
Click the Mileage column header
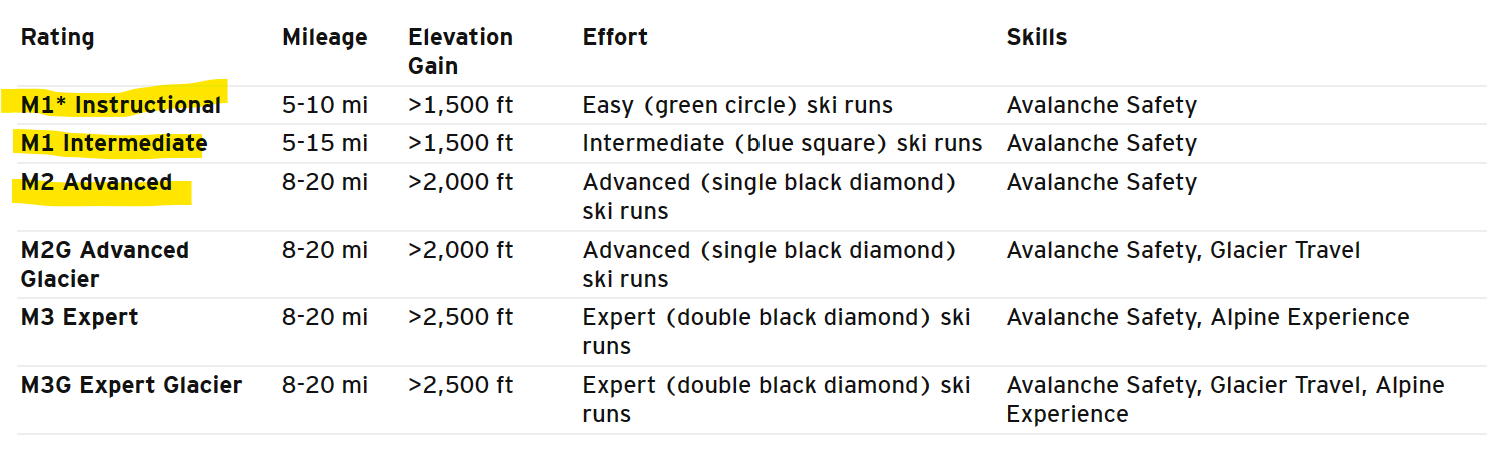(x=324, y=38)
